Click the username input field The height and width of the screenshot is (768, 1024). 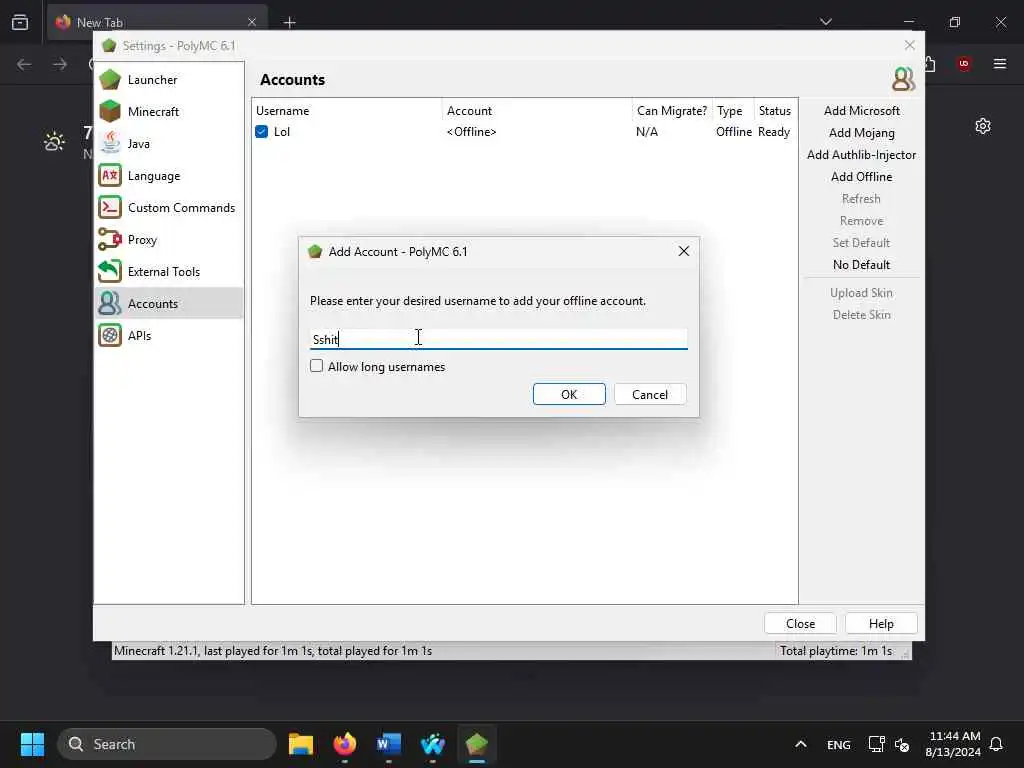tap(498, 339)
